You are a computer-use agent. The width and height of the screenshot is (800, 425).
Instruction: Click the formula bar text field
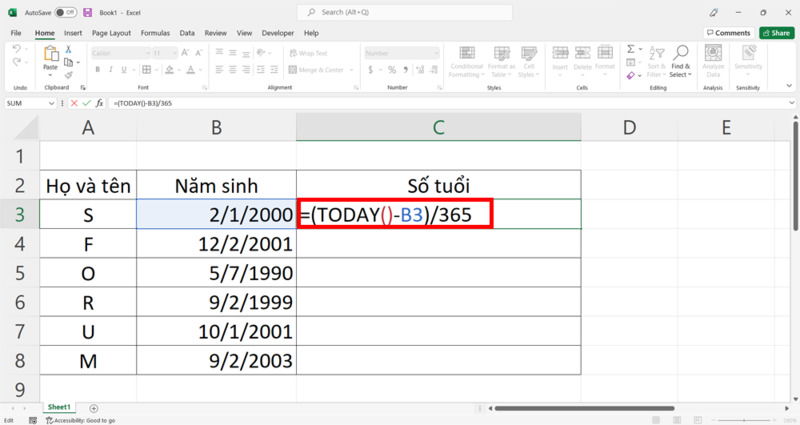(448, 103)
